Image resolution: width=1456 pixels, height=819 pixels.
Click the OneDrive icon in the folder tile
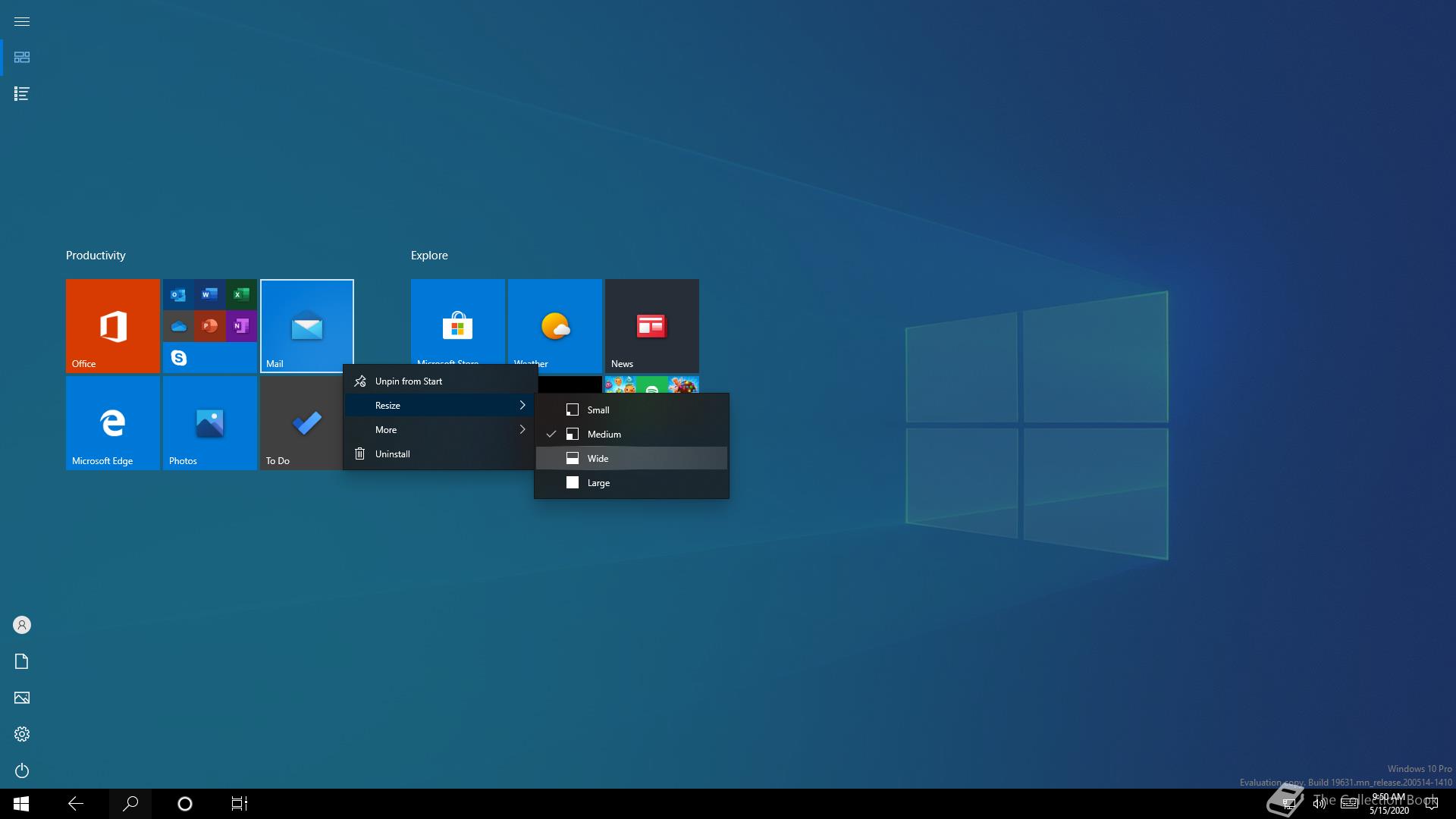[x=179, y=326]
